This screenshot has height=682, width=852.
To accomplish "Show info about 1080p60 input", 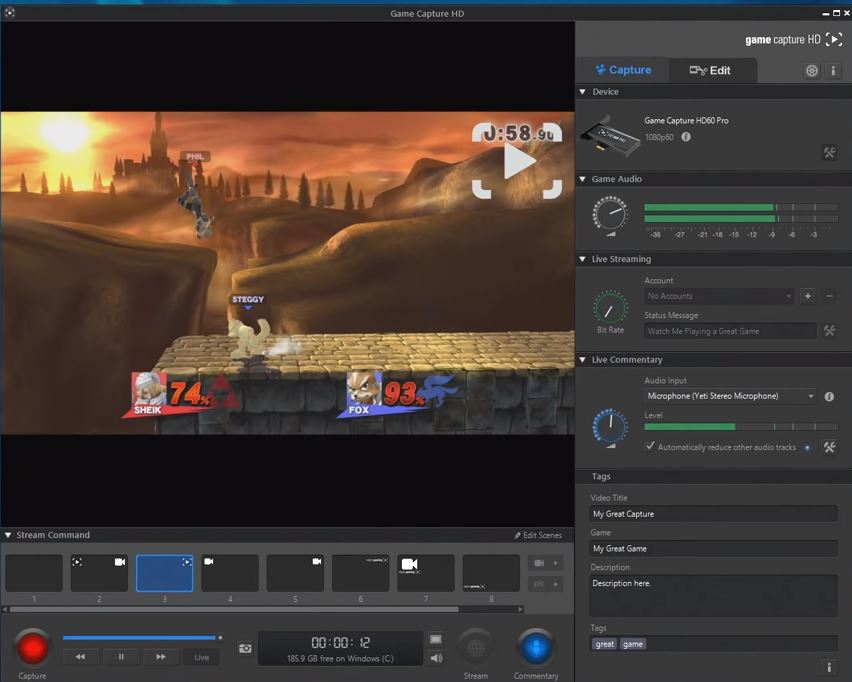I will tap(686, 137).
